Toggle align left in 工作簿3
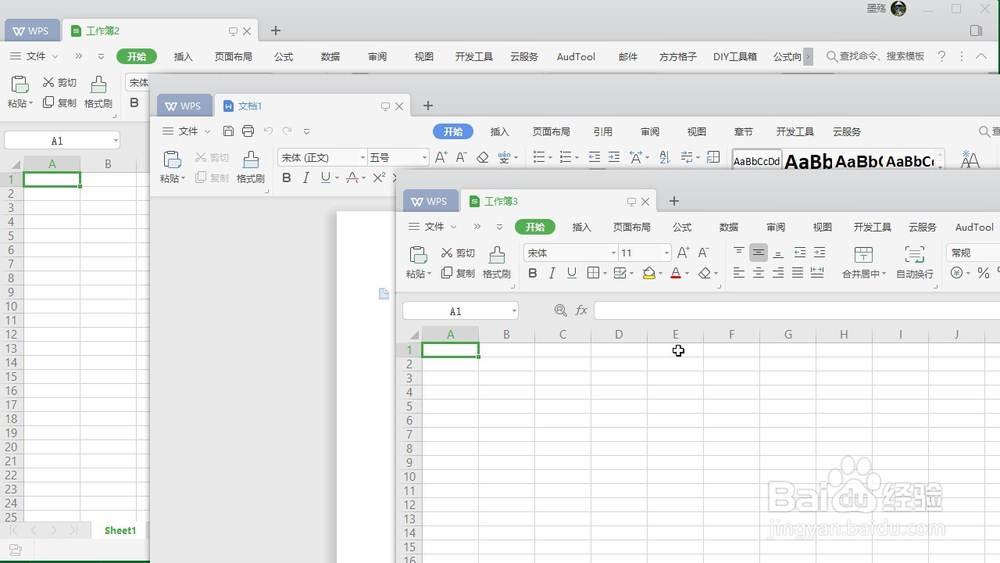The image size is (1000, 563). tap(739, 274)
